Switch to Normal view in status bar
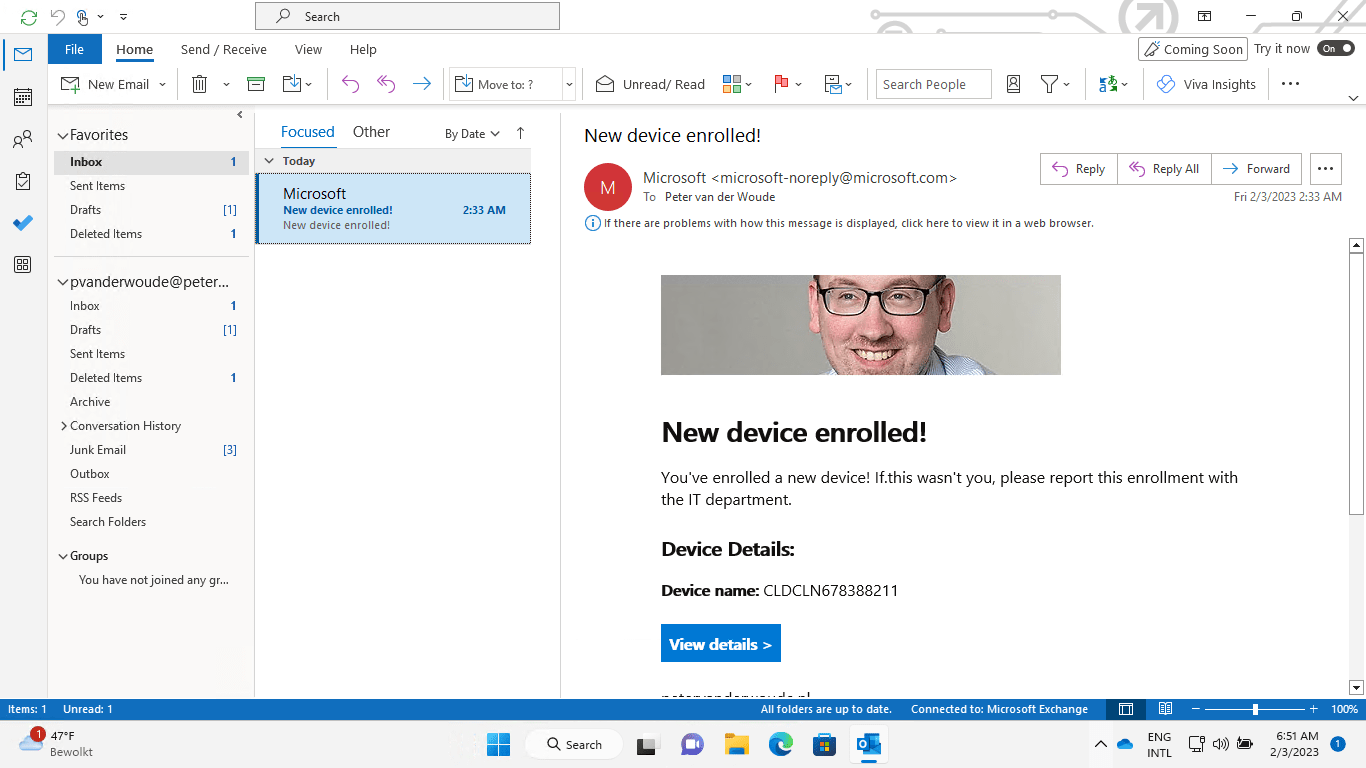The height and width of the screenshot is (768, 1366). click(x=1126, y=709)
